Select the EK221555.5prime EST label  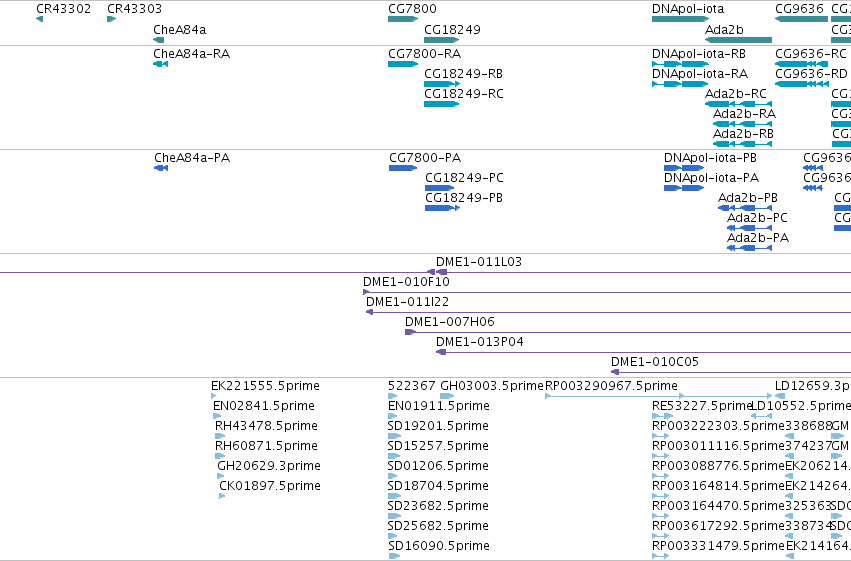click(x=265, y=386)
